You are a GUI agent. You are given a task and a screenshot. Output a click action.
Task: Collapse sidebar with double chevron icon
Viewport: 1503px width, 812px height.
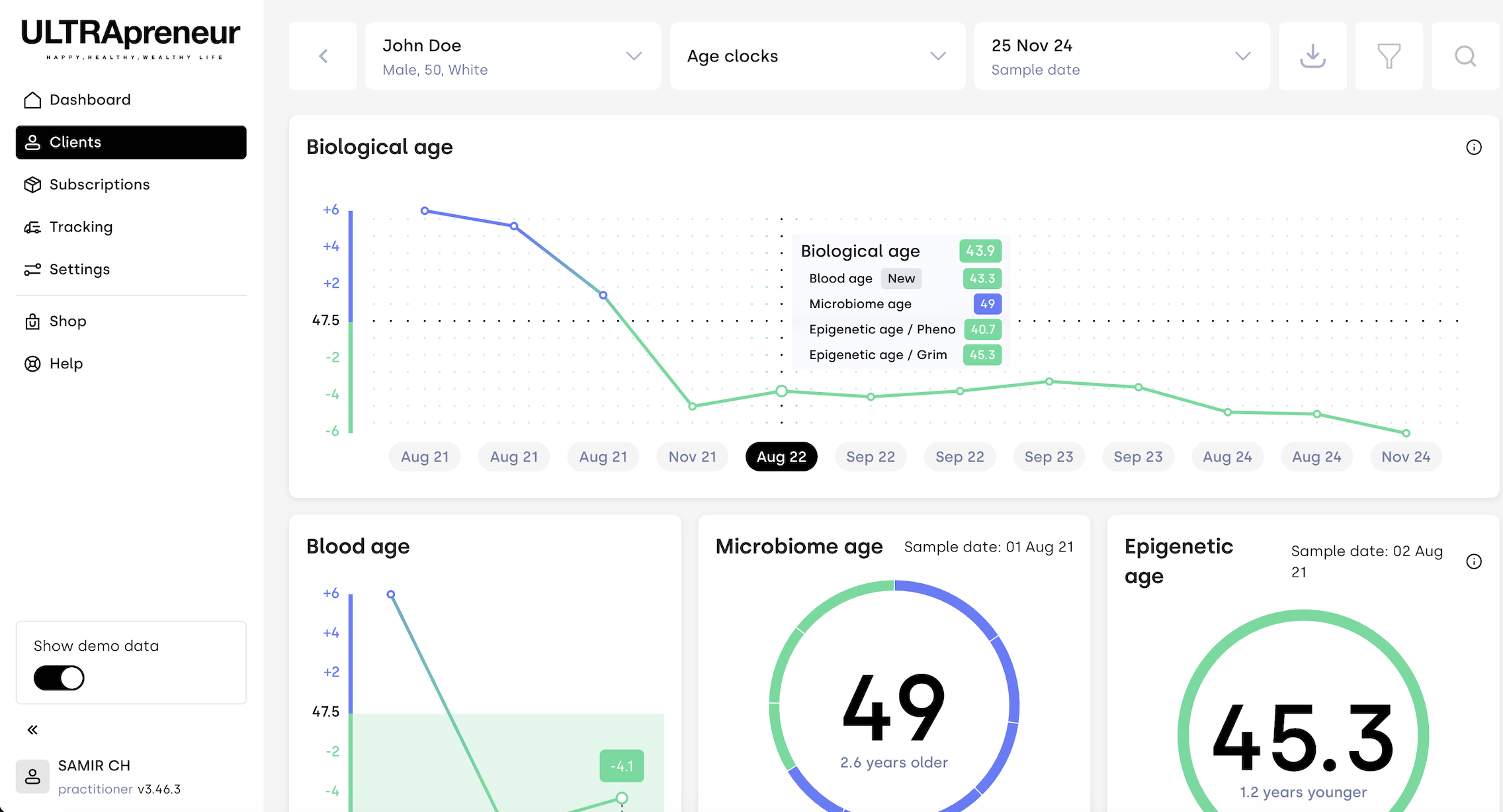(x=32, y=730)
